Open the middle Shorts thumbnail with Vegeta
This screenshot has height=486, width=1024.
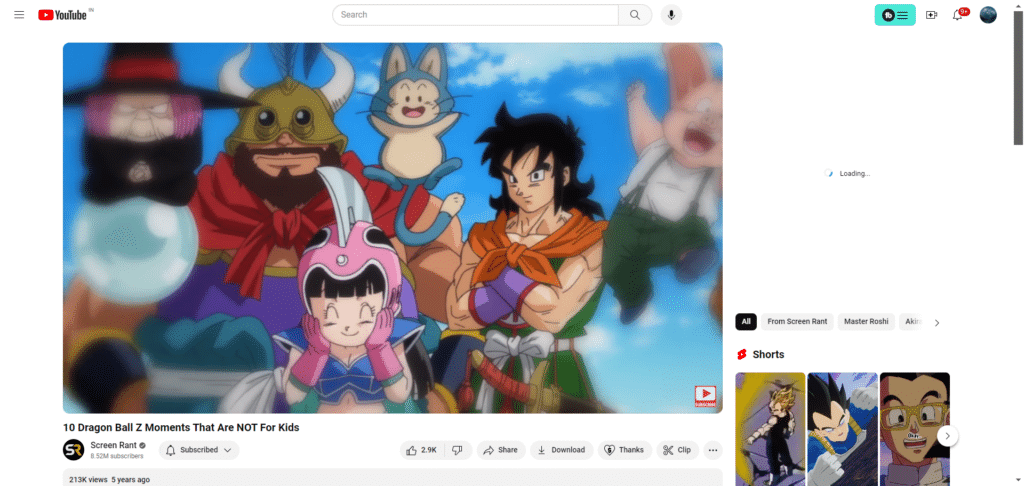(842, 429)
